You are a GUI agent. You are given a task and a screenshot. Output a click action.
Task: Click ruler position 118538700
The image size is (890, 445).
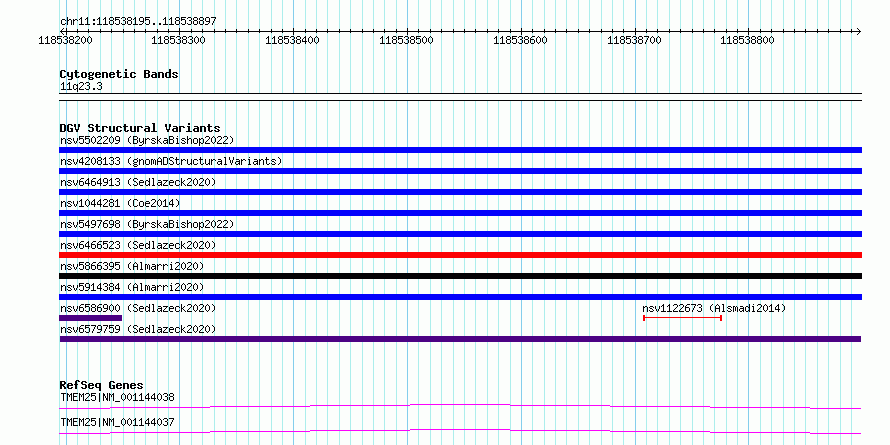coord(634,40)
